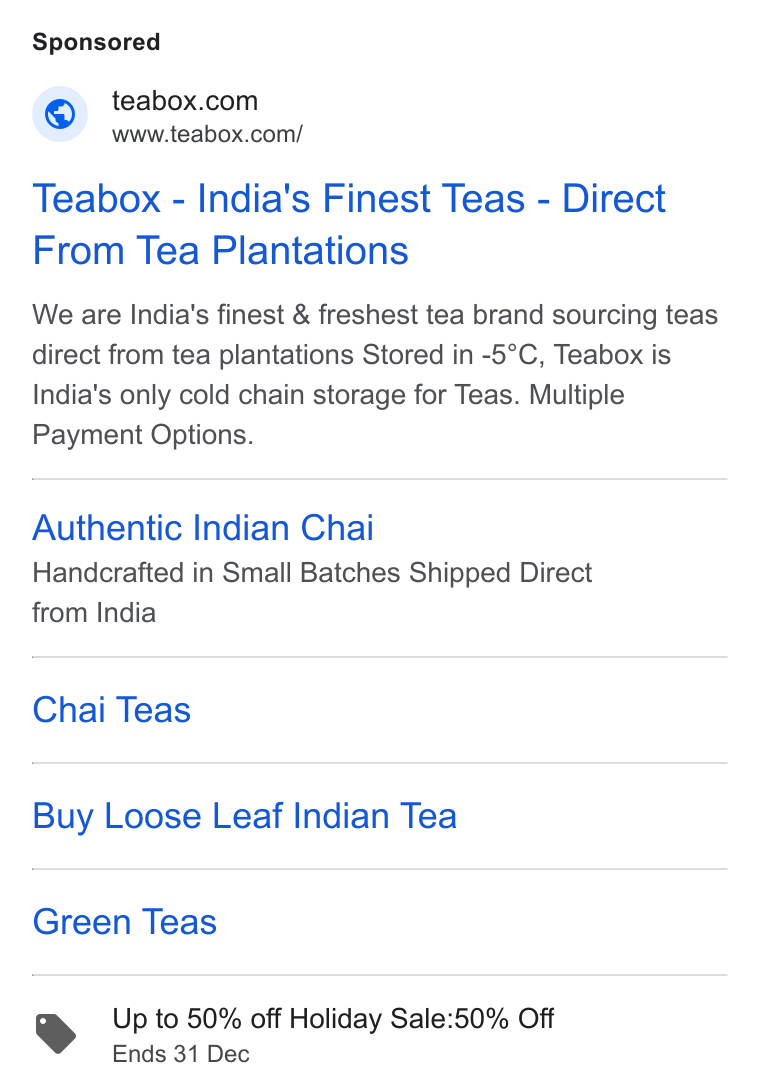The image size is (760, 1092).
Task: Click the From Tea Plantations headline line
Action: click(221, 251)
